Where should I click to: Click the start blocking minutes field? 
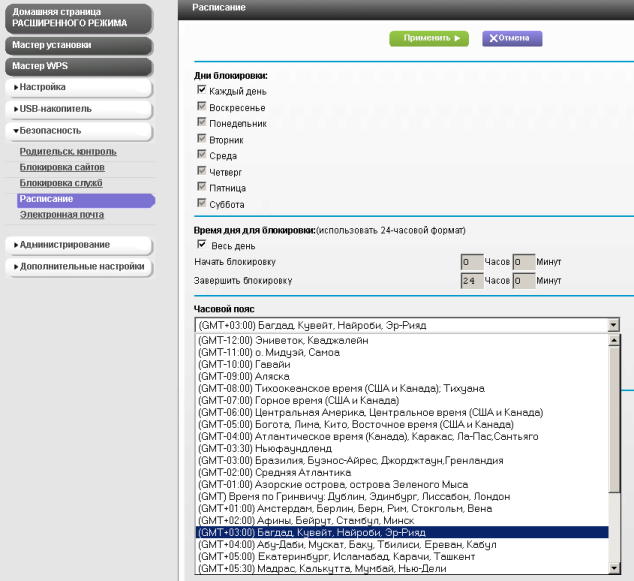(x=524, y=262)
